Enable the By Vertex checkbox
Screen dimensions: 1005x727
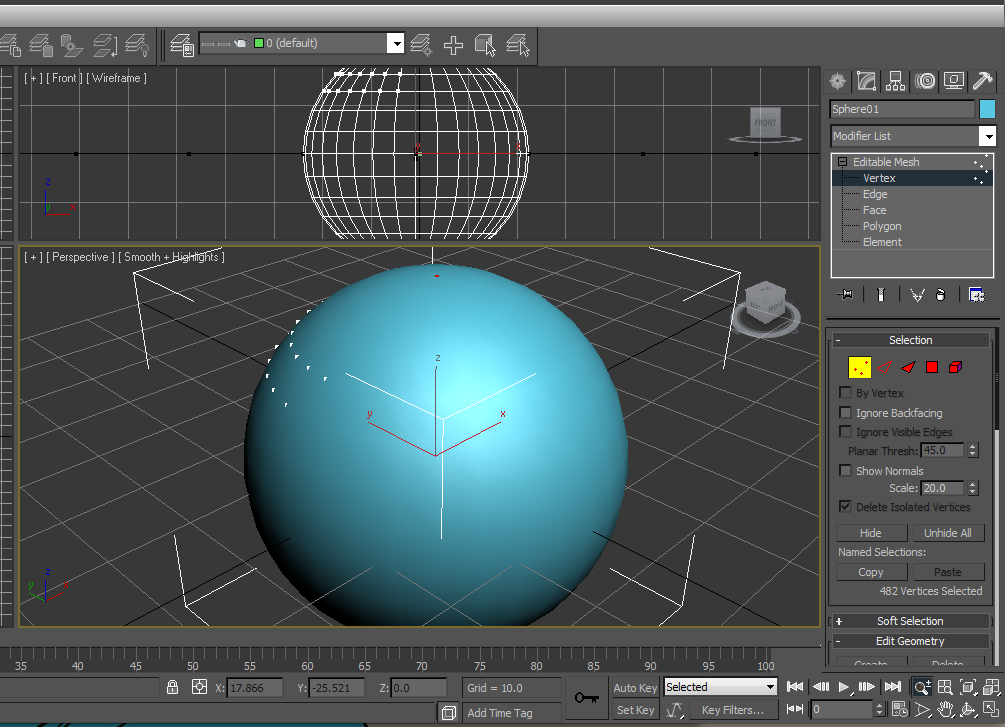[846, 393]
